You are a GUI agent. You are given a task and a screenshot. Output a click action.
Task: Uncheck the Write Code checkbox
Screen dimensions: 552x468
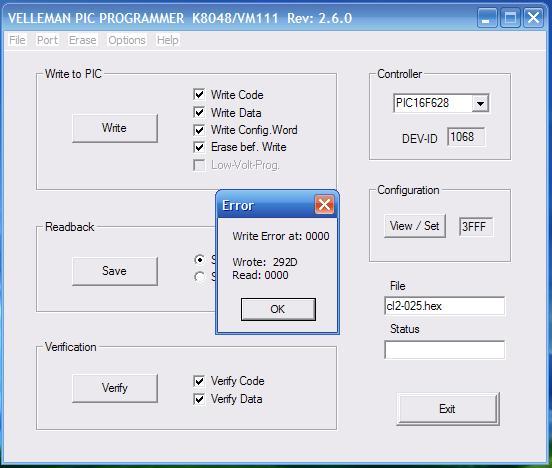[199, 94]
